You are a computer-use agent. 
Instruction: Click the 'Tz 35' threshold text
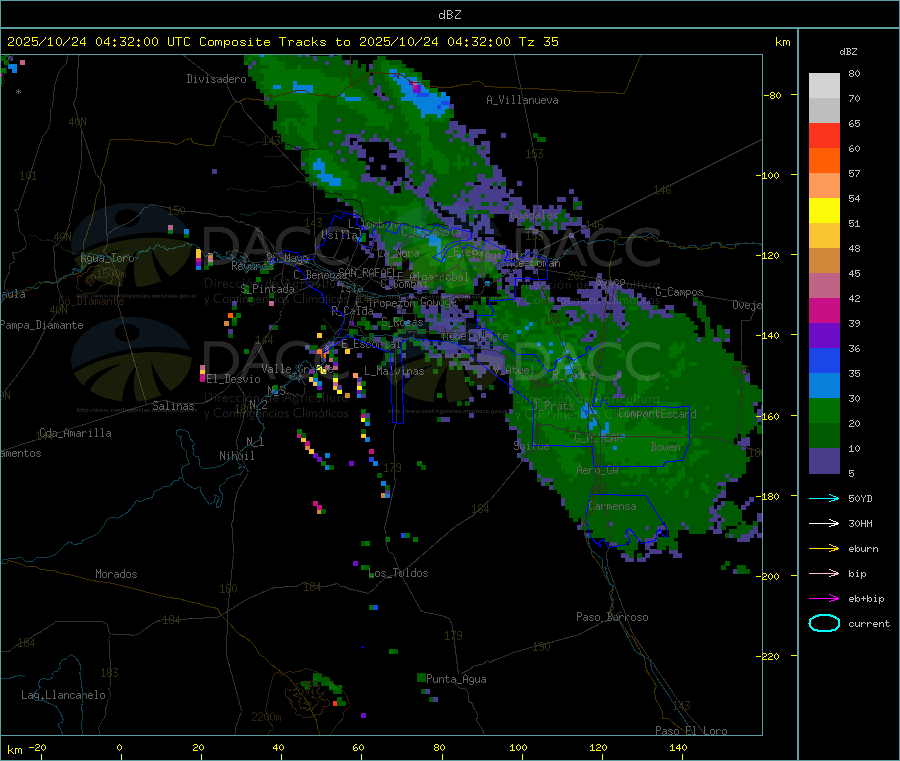(538, 42)
